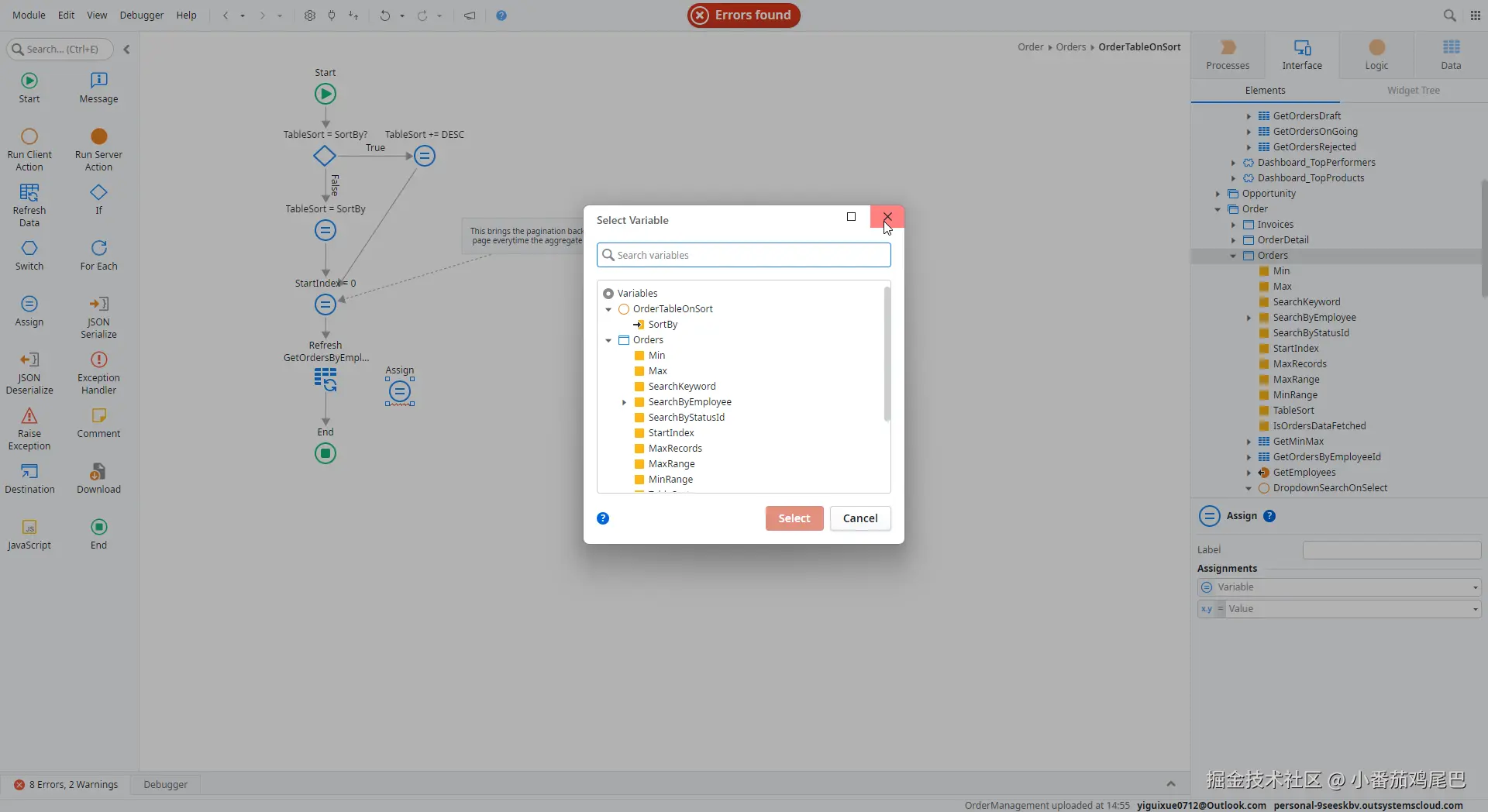Click the Refresh GetOrdersByEmployeeId node
The image size is (1488, 812).
coord(325,380)
